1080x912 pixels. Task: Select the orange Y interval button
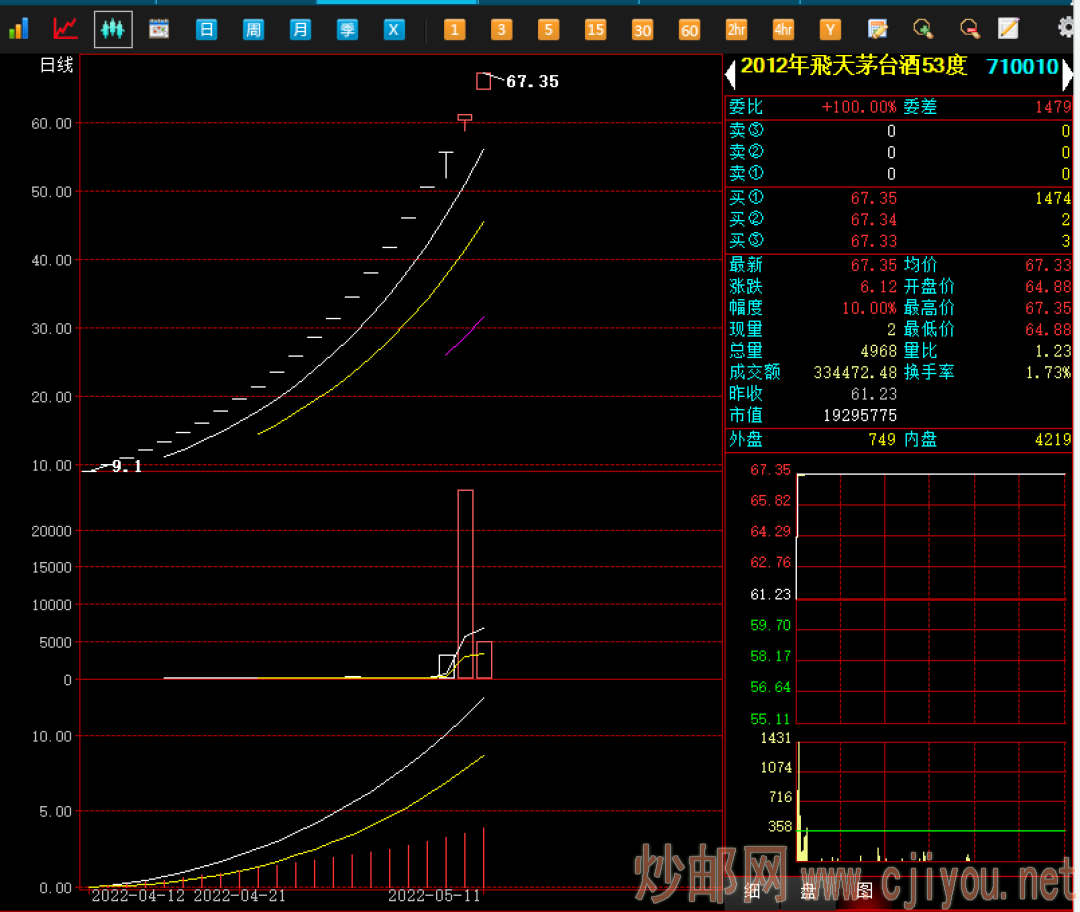tap(830, 29)
